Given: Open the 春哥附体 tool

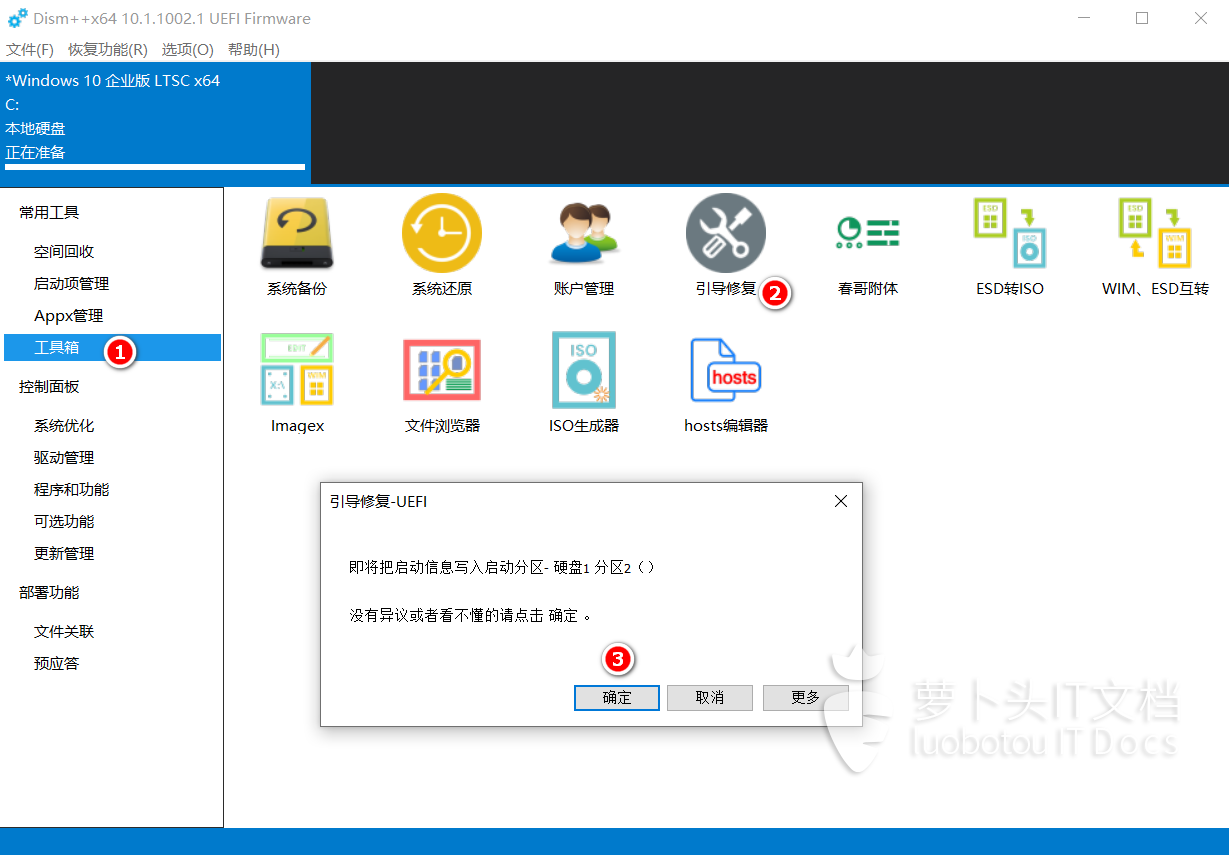Looking at the screenshot, I should pyautogui.click(x=867, y=234).
